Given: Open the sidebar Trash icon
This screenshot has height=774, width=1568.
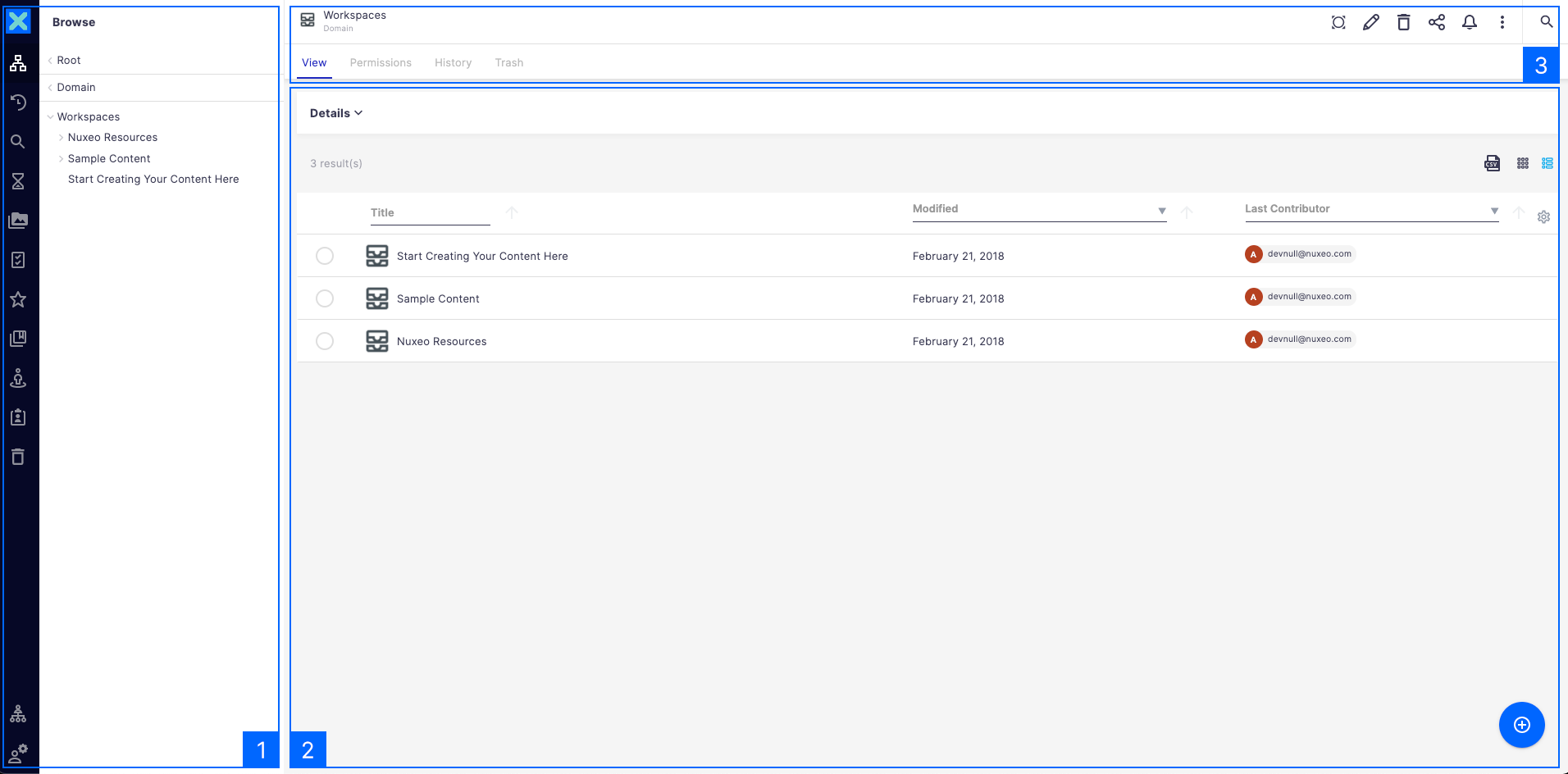Looking at the screenshot, I should pyautogui.click(x=18, y=457).
